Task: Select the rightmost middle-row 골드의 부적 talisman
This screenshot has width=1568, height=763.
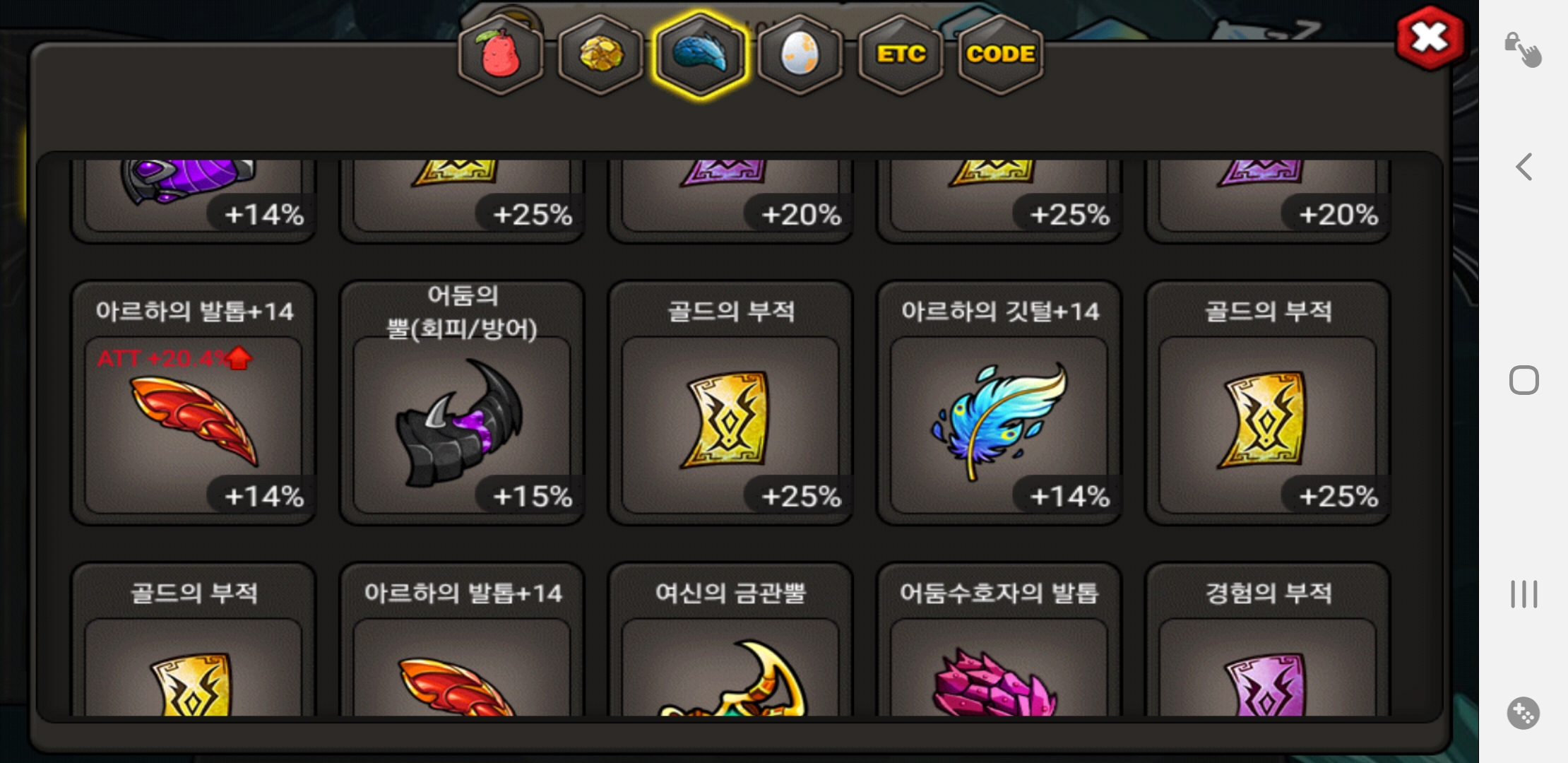Action: point(1268,403)
